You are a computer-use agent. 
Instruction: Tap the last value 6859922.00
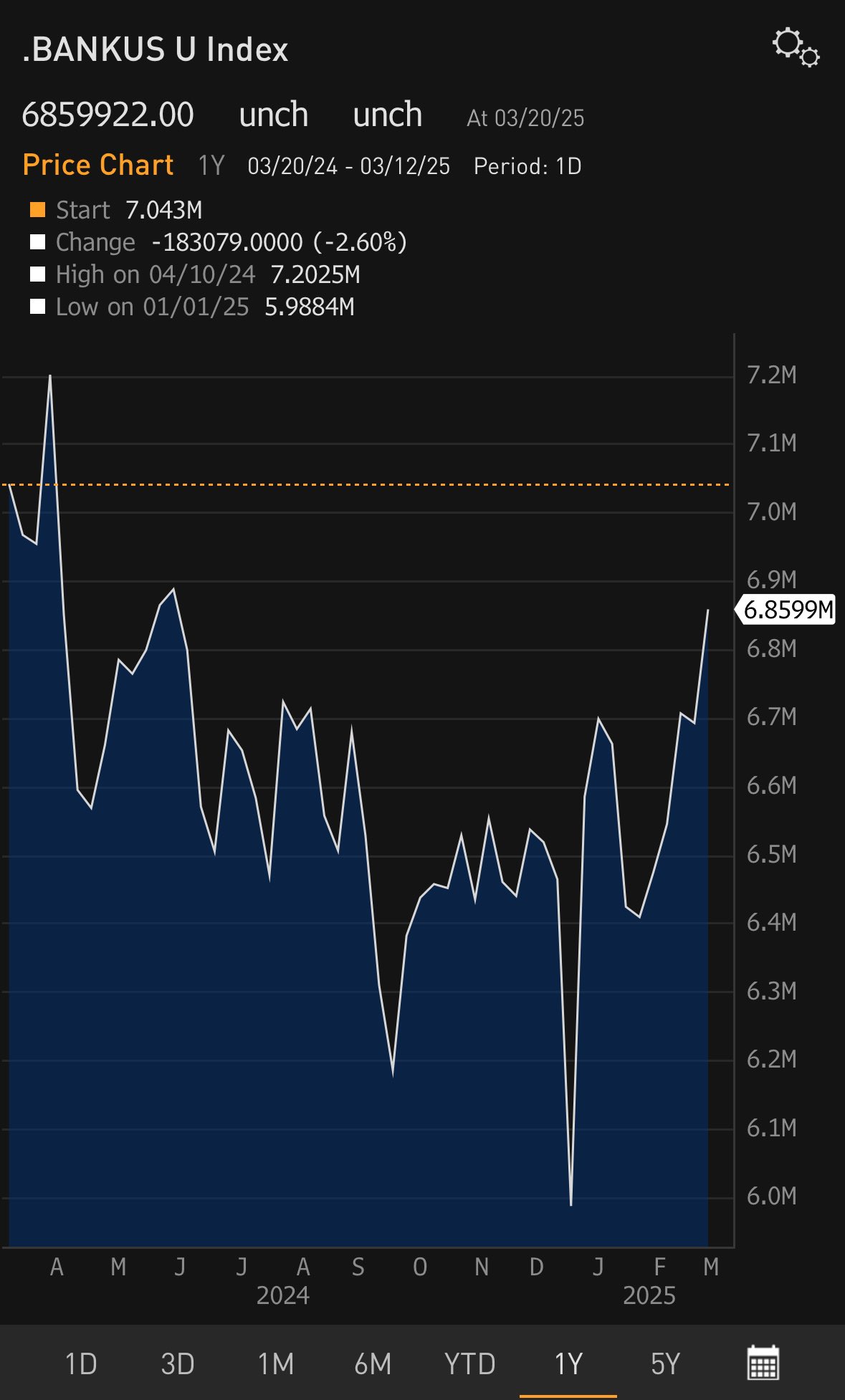108,115
